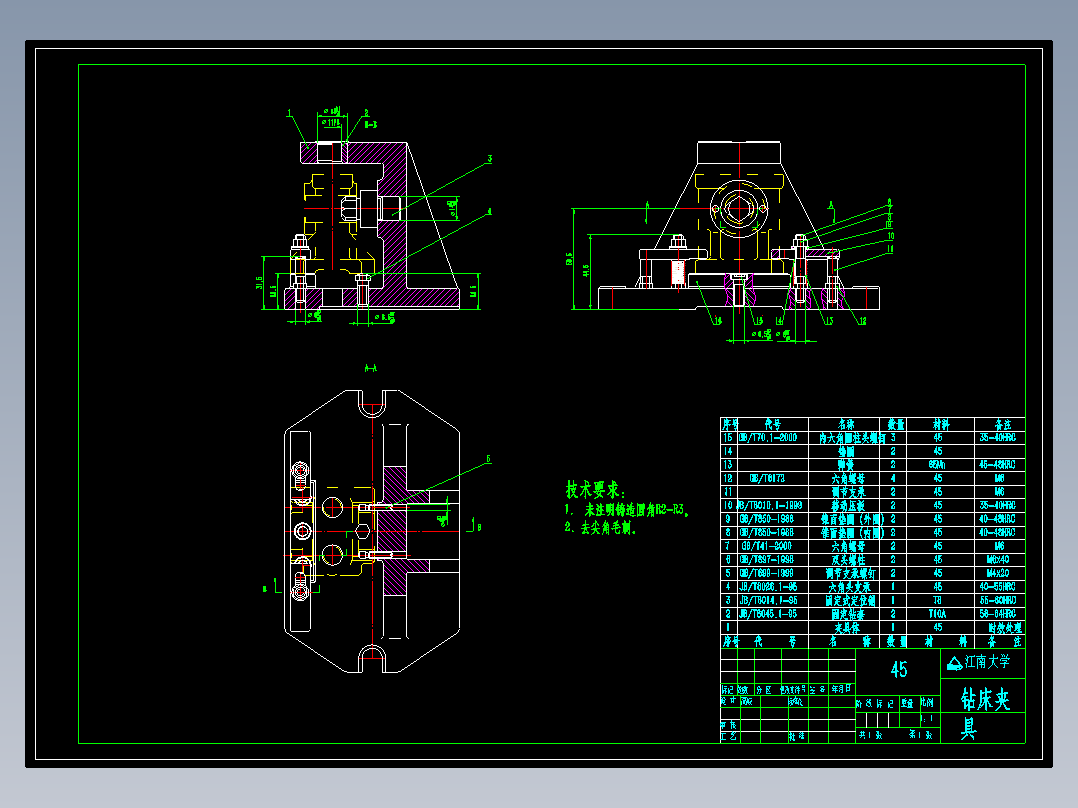Click quantity 4 in row 12

pos(893,479)
